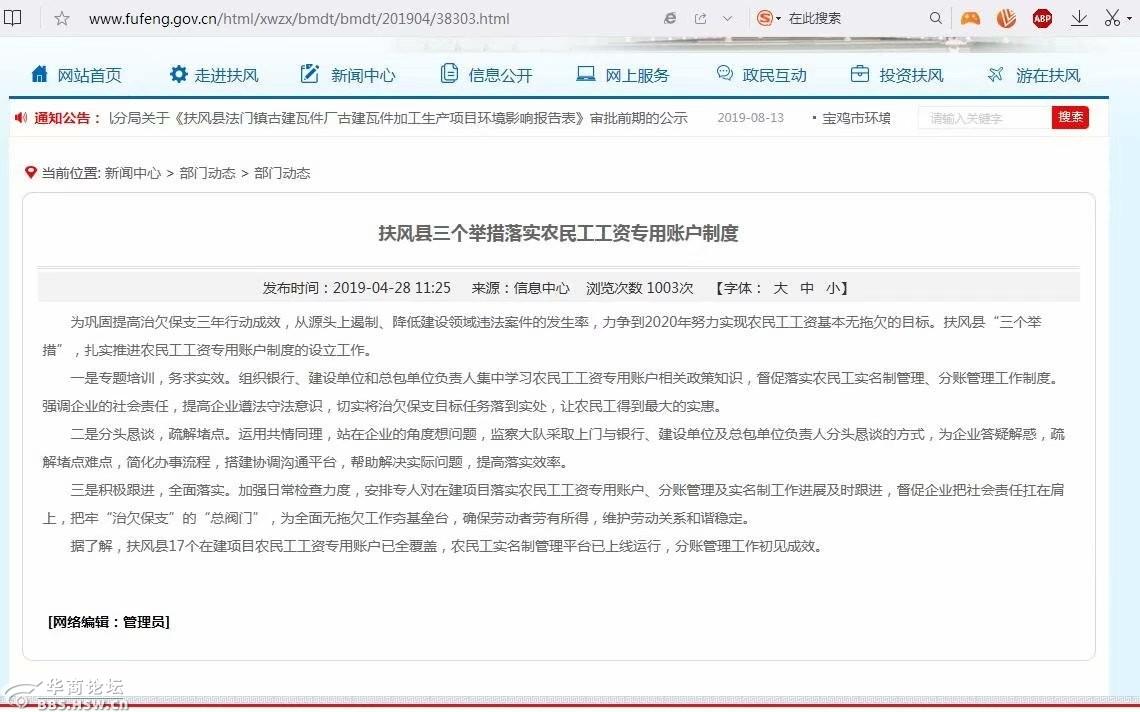1140x712 pixels.
Task: Click the IE compatibility mode icon
Action: [x=670, y=18]
